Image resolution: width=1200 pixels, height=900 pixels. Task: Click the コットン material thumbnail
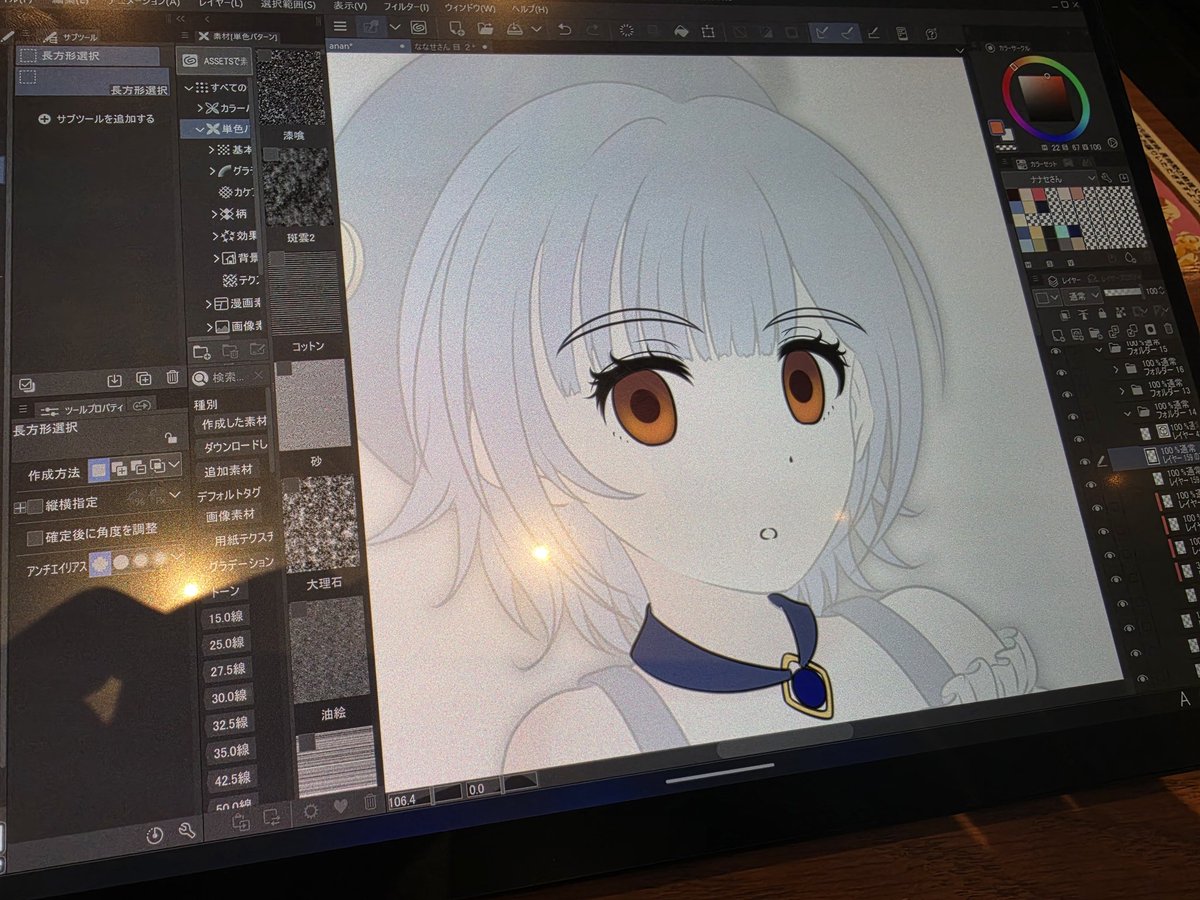click(x=303, y=291)
